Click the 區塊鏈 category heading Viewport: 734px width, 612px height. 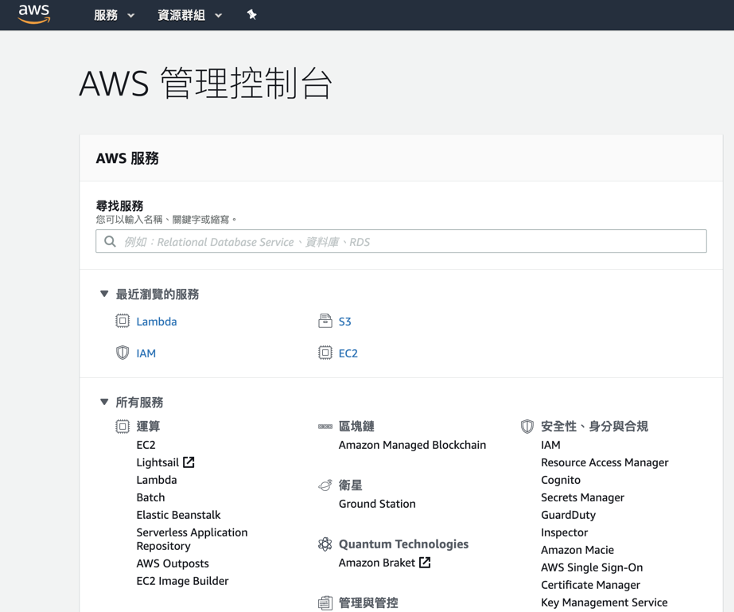pos(357,426)
